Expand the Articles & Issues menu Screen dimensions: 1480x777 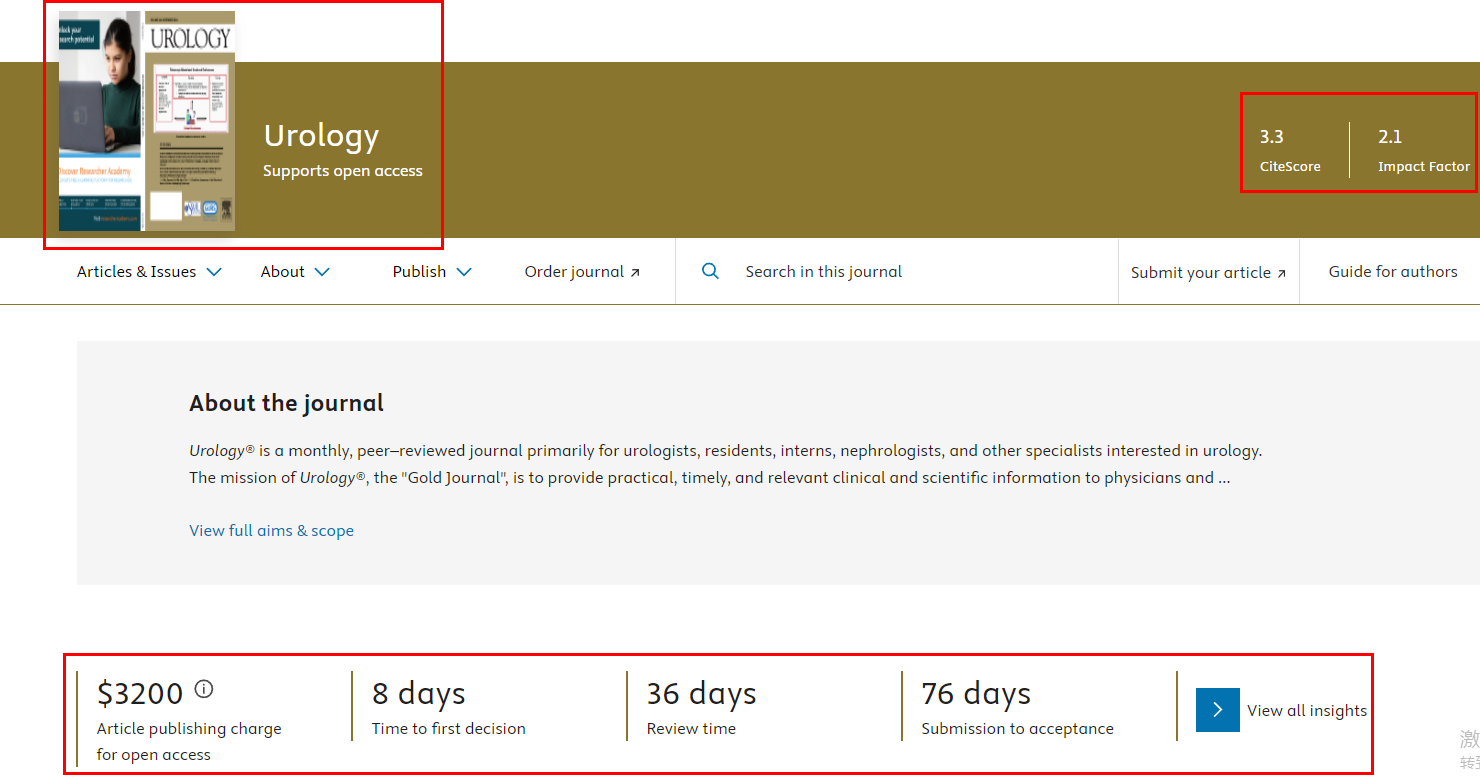coord(149,272)
